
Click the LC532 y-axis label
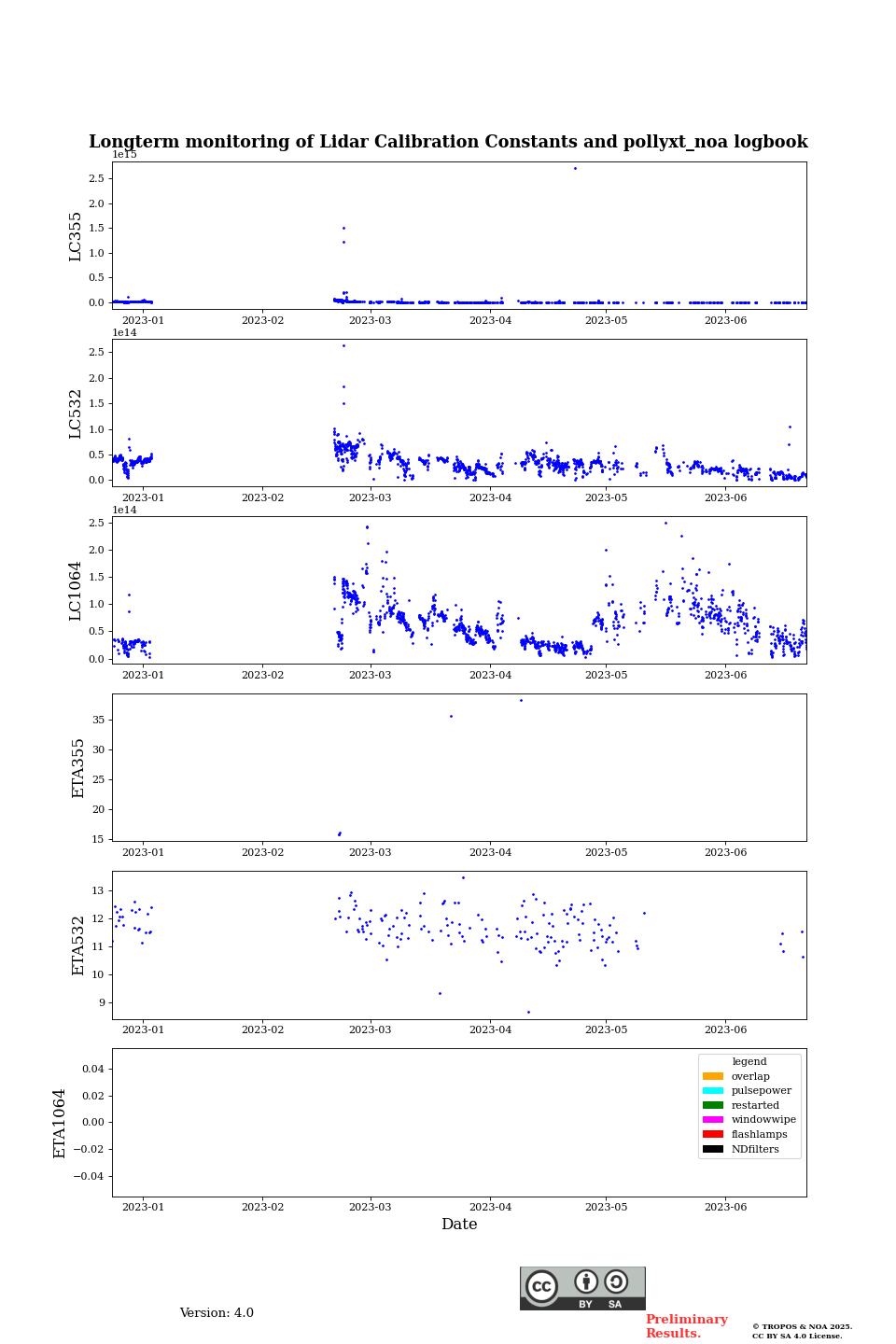(76, 413)
